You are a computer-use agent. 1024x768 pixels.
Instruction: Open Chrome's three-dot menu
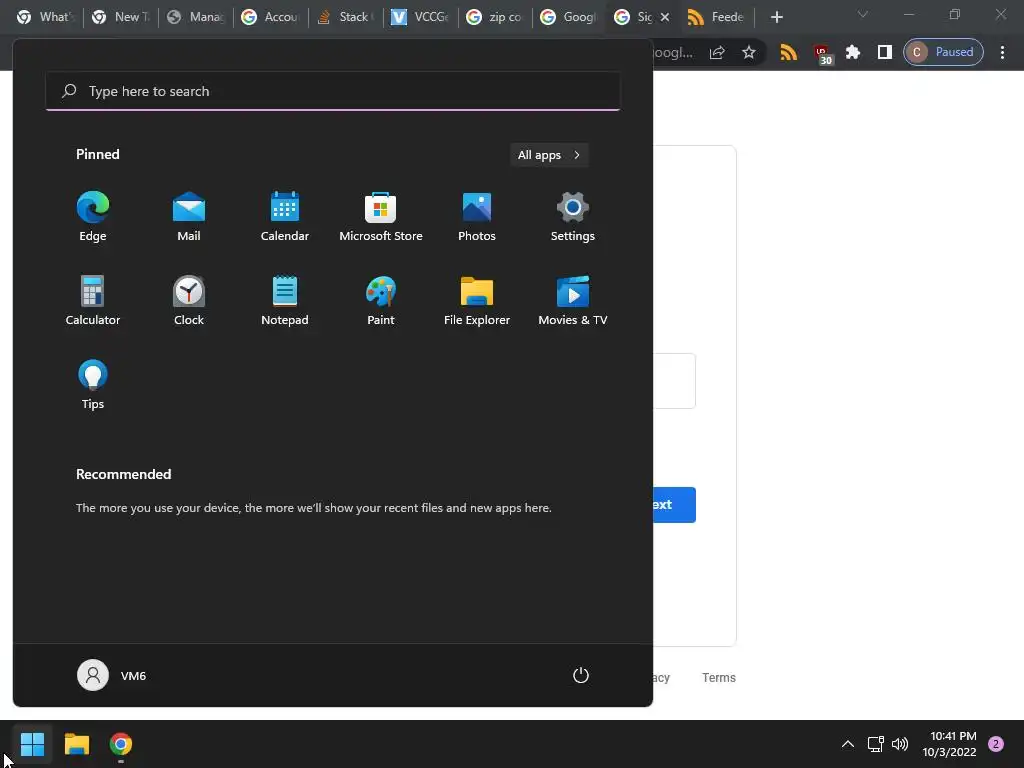(1002, 52)
